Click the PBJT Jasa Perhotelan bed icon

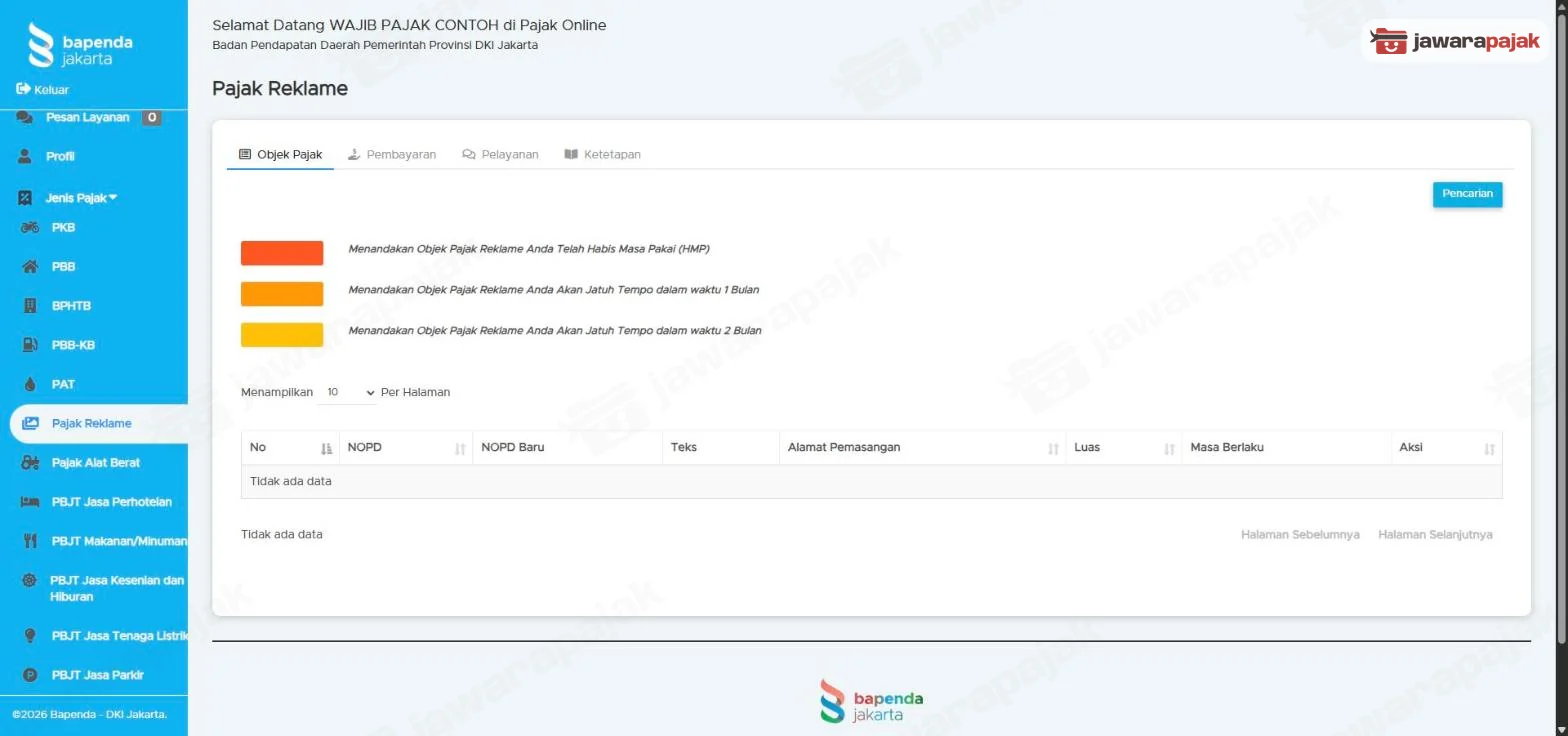(30, 501)
